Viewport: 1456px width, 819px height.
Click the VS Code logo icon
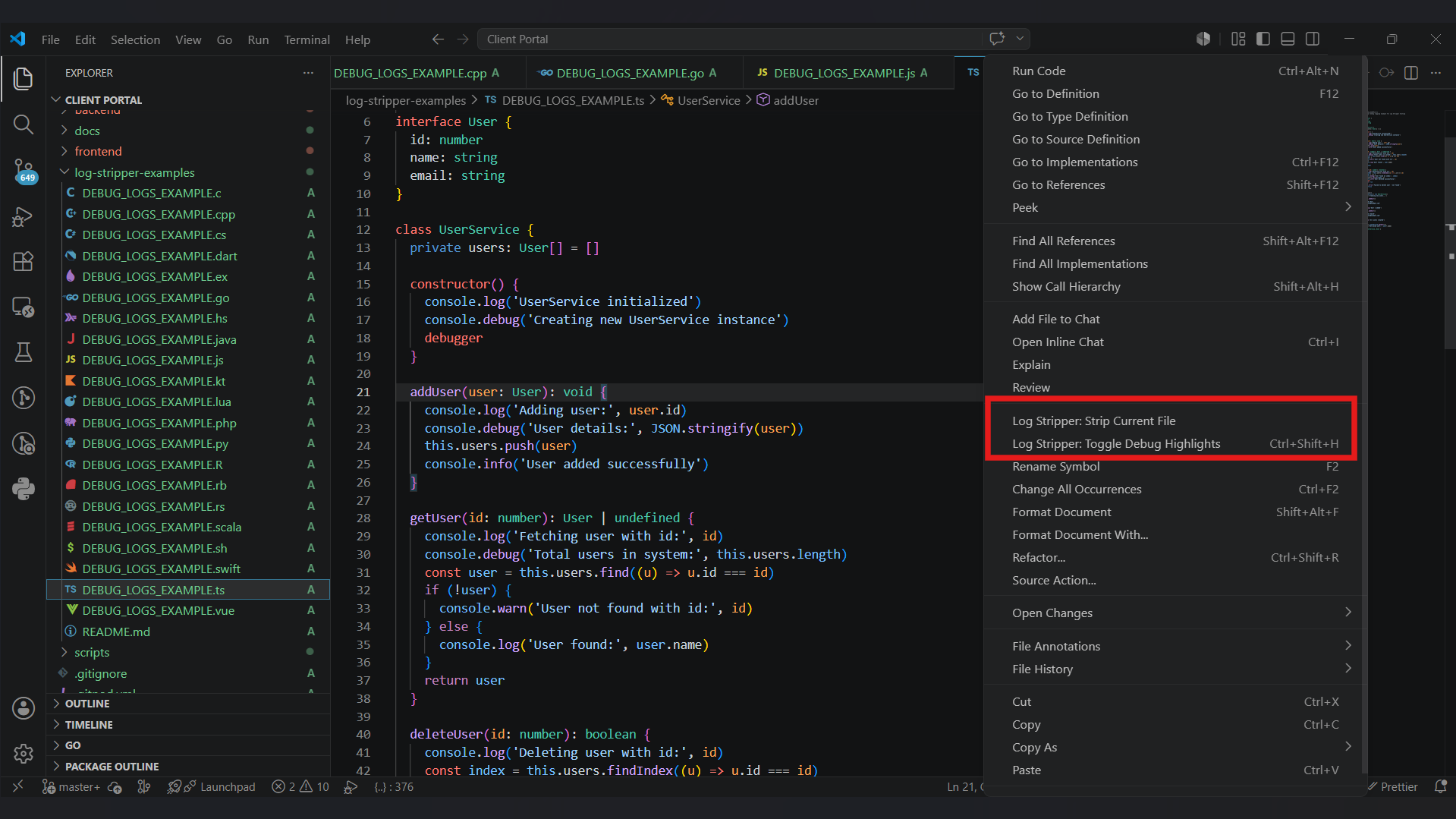17,39
